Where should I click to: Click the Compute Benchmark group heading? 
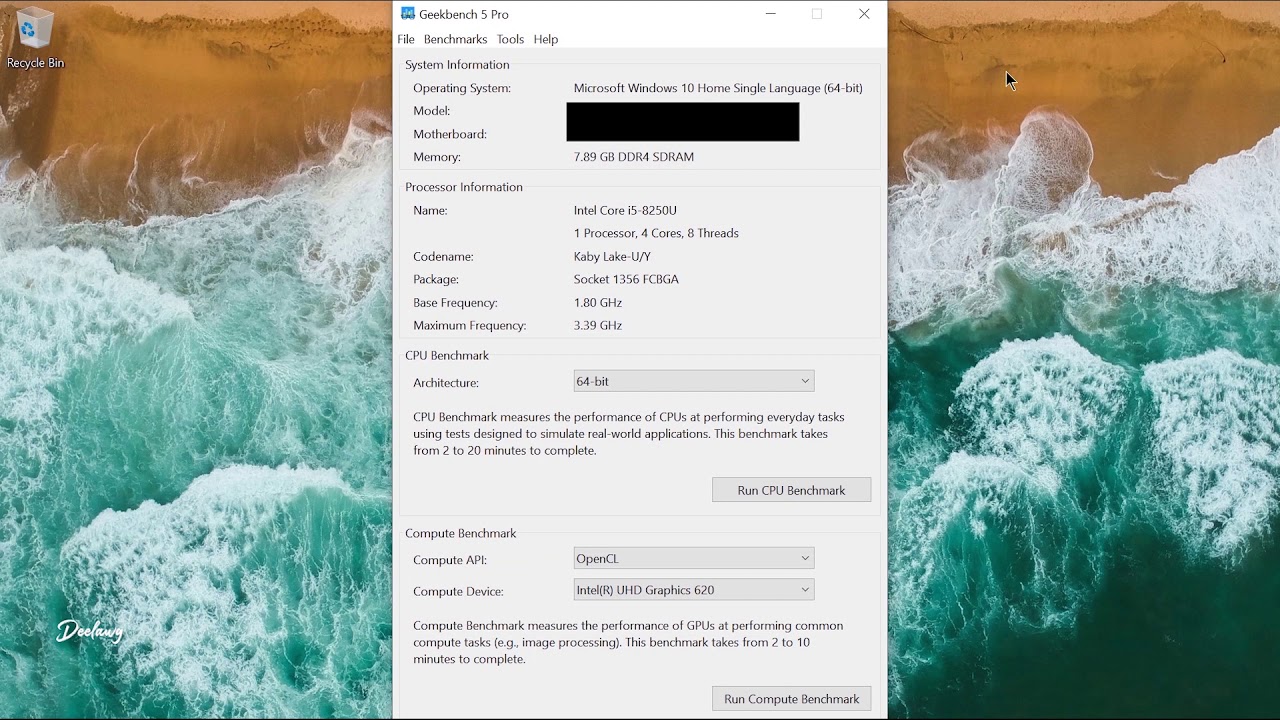[461, 533]
